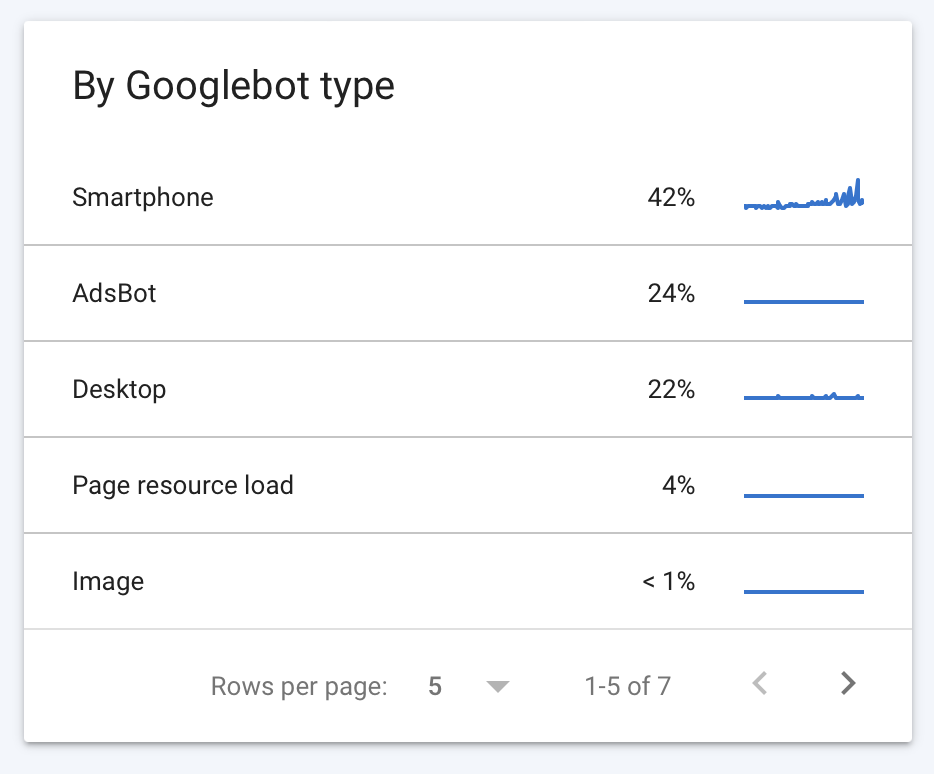Open the Image crawl row
The width and height of the screenshot is (934, 774).
point(468,581)
